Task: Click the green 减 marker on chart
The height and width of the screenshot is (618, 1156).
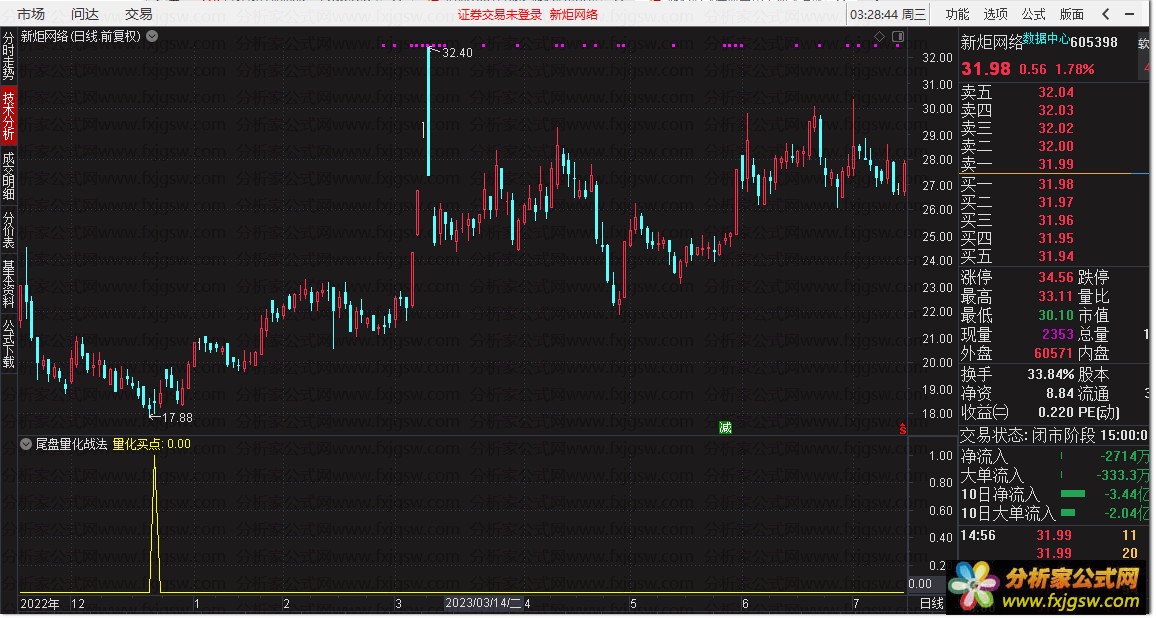Action: [x=725, y=428]
